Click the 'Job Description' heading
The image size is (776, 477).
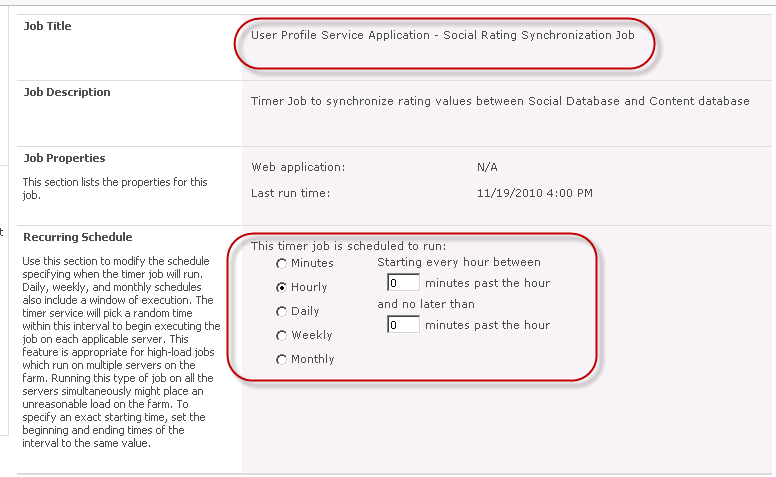click(67, 92)
